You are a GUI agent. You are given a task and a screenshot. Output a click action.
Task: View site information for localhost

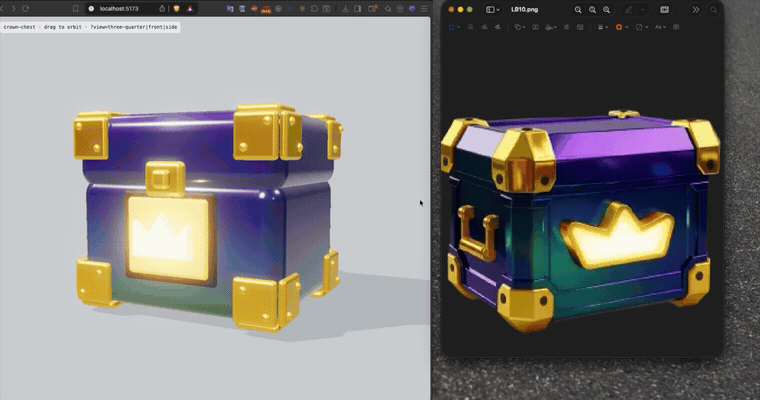point(91,9)
